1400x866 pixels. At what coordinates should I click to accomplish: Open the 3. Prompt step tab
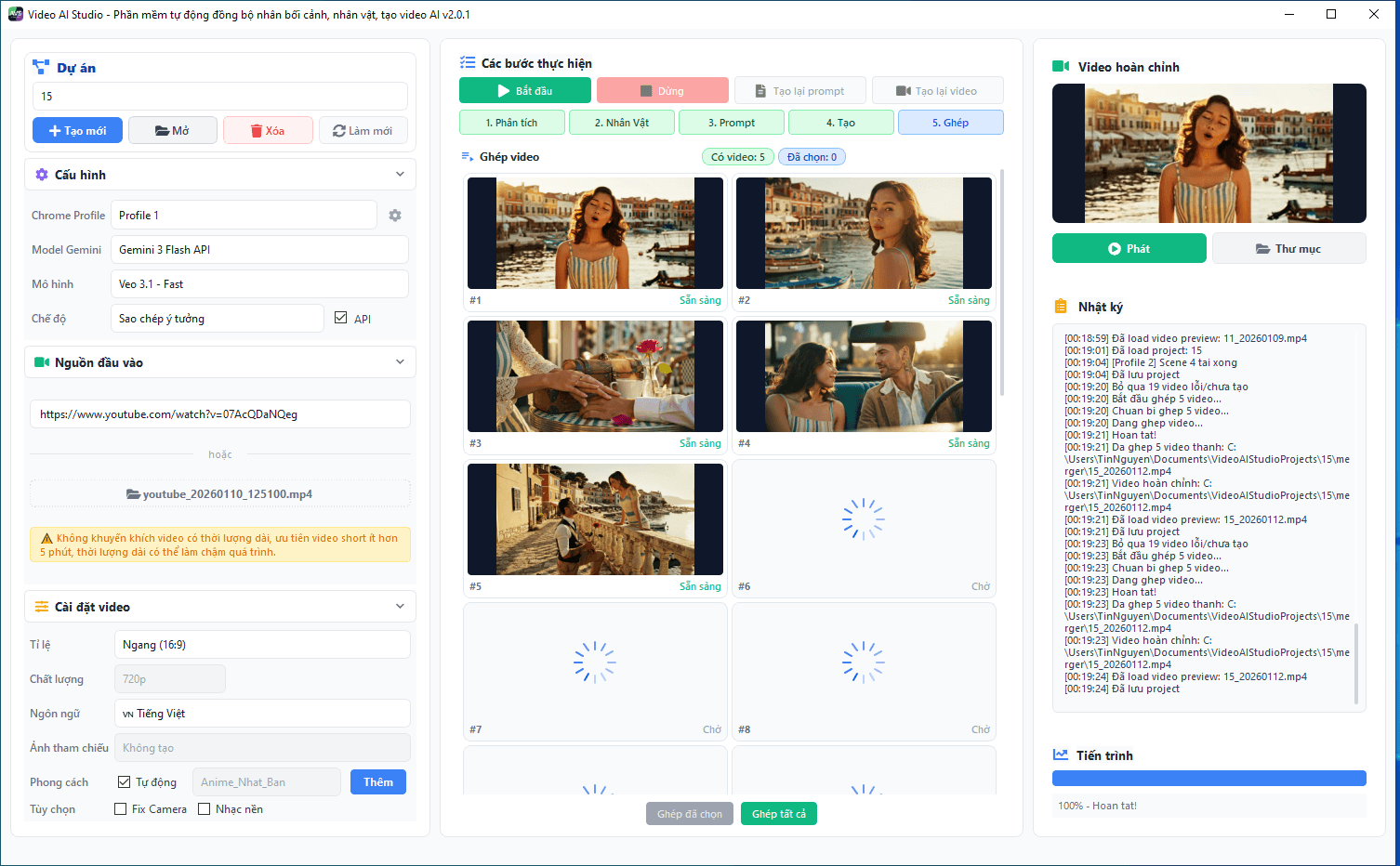pyautogui.click(x=732, y=122)
